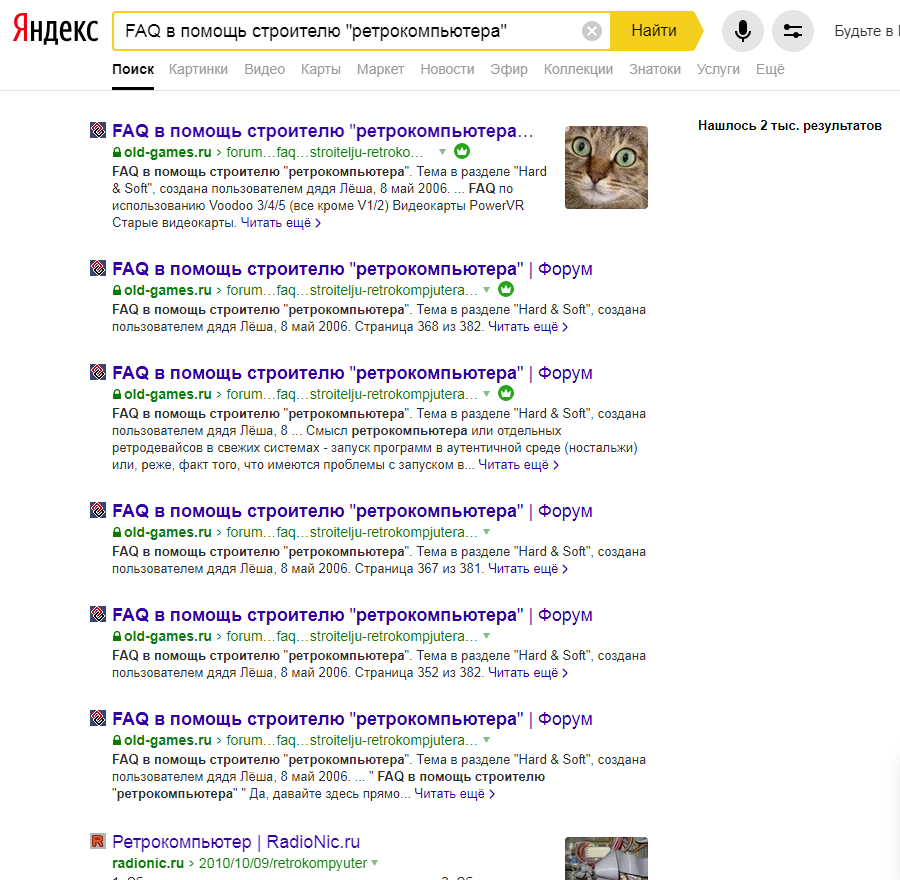Screen dimensions: 900x880
Task: Open search settings sliders icon
Action: coord(793,31)
